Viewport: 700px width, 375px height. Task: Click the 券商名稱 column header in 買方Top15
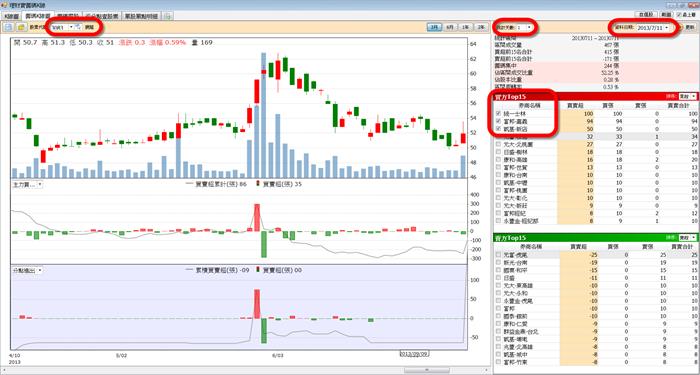pos(529,106)
